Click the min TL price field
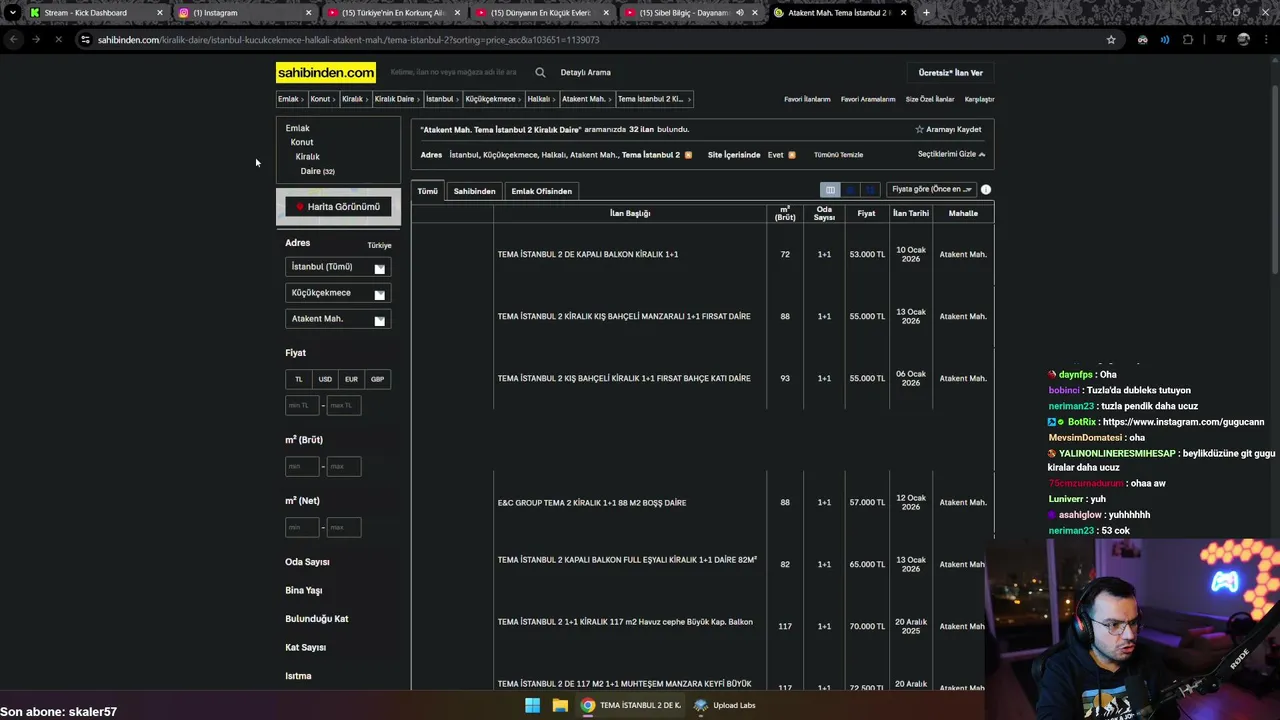Image resolution: width=1280 pixels, height=720 pixels. tap(302, 405)
